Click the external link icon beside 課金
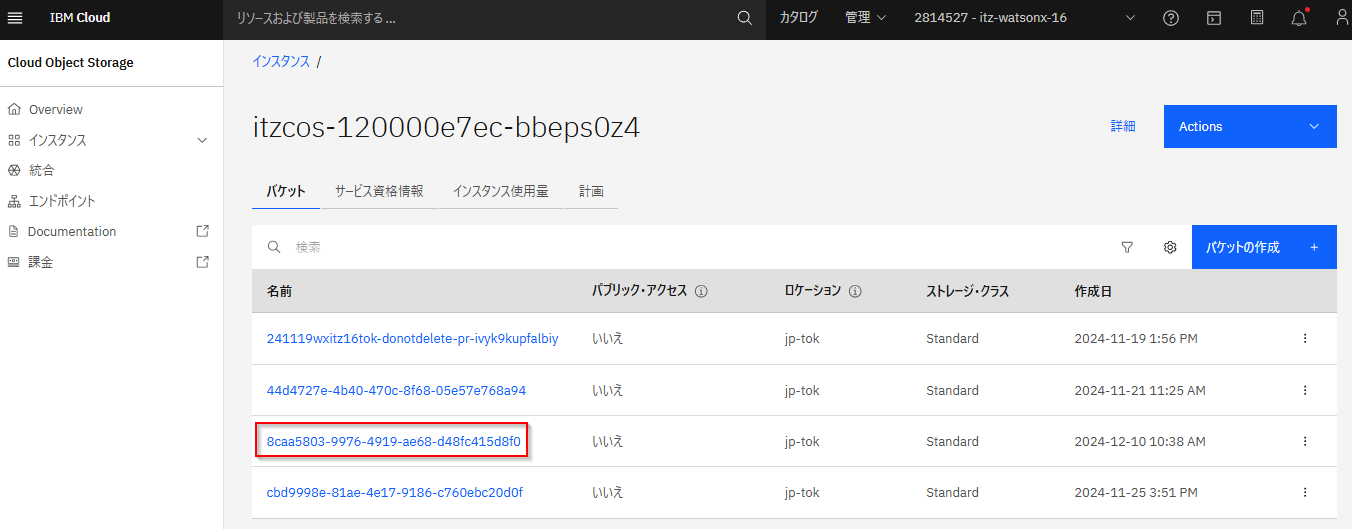Image resolution: width=1352 pixels, height=529 pixels. coord(203,262)
